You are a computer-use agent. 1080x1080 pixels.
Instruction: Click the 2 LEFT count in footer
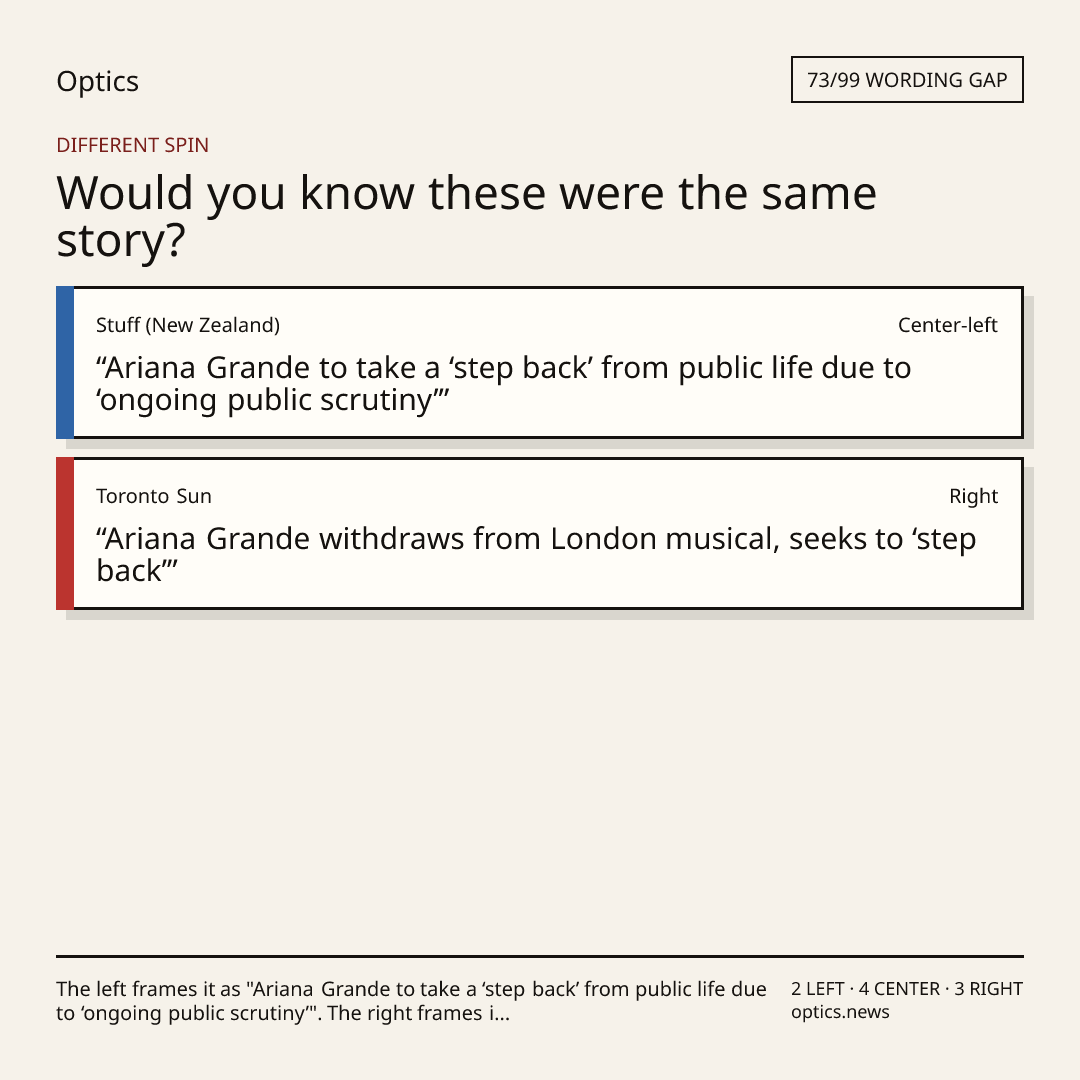click(818, 989)
